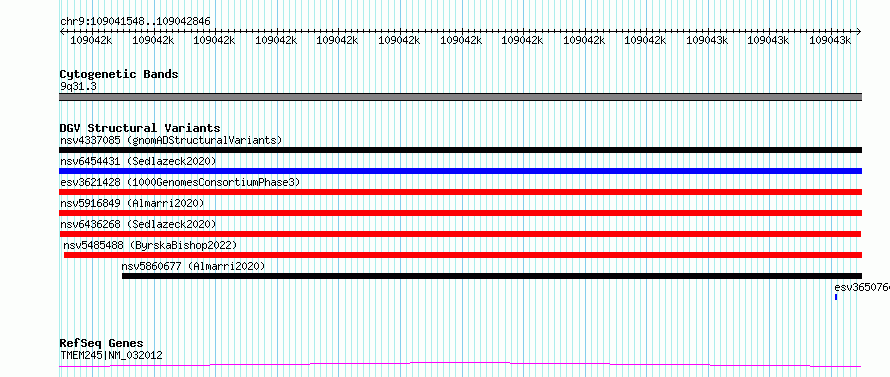Click the nsv6436268 Sedlazeck2020 label
This screenshot has height=377, width=890.
138,224
